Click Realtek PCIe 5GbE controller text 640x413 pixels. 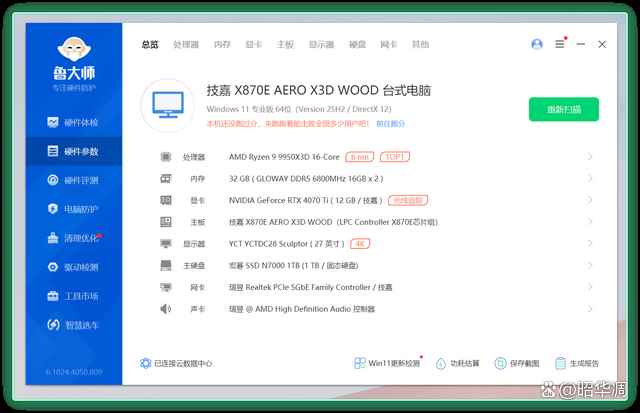pos(310,287)
